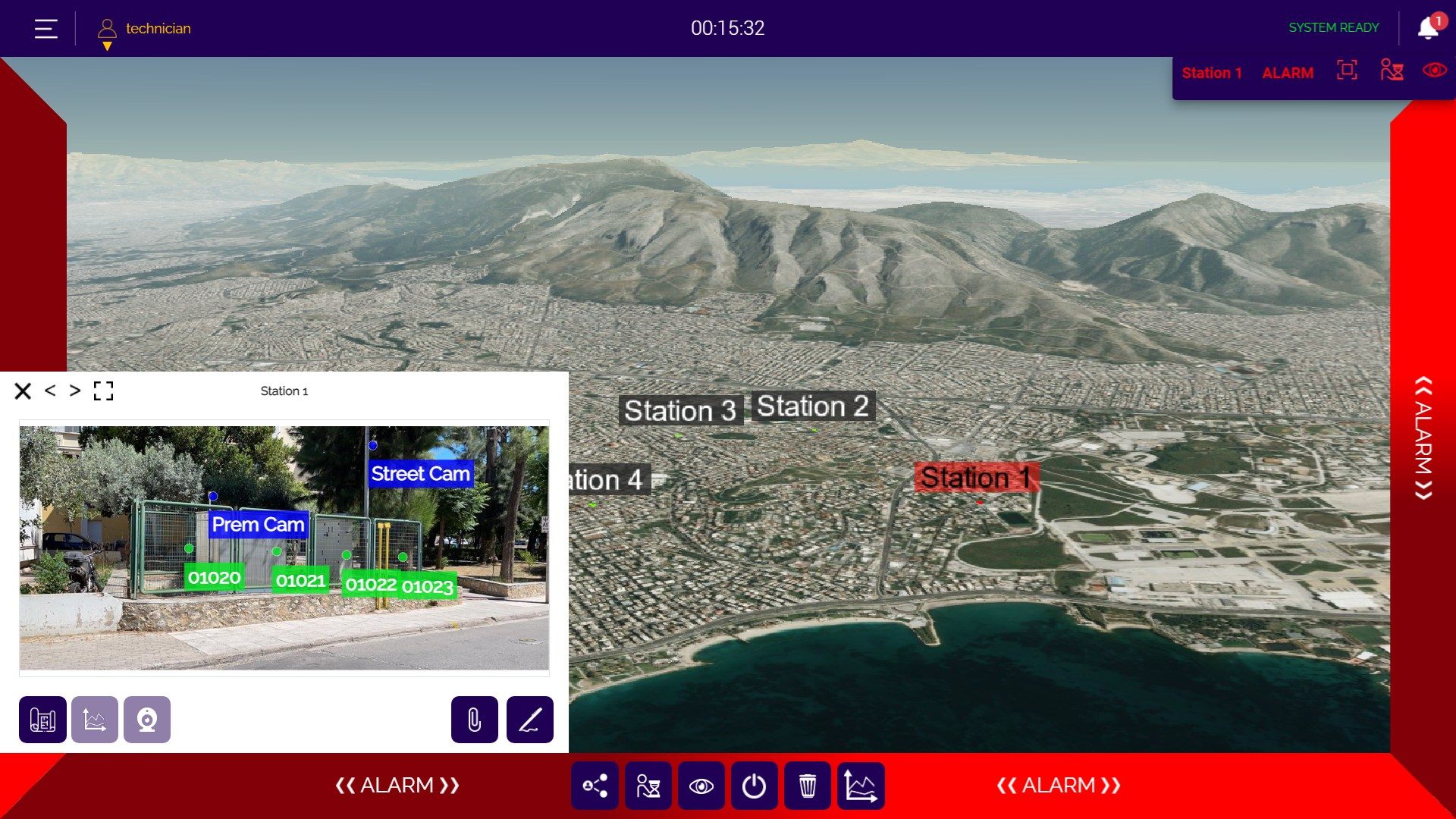Open the station blueprint plan view
1456x819 pixels.
(x=42, y=720)
